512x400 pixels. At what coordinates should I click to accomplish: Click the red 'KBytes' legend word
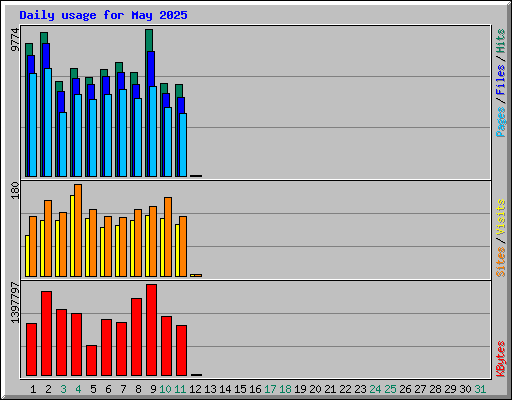500,359
